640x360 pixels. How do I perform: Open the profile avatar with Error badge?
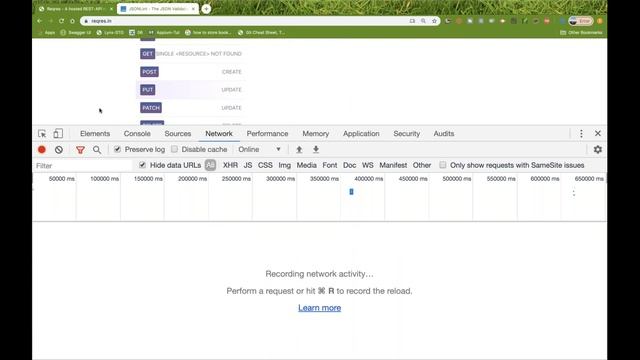coord(581,21)
